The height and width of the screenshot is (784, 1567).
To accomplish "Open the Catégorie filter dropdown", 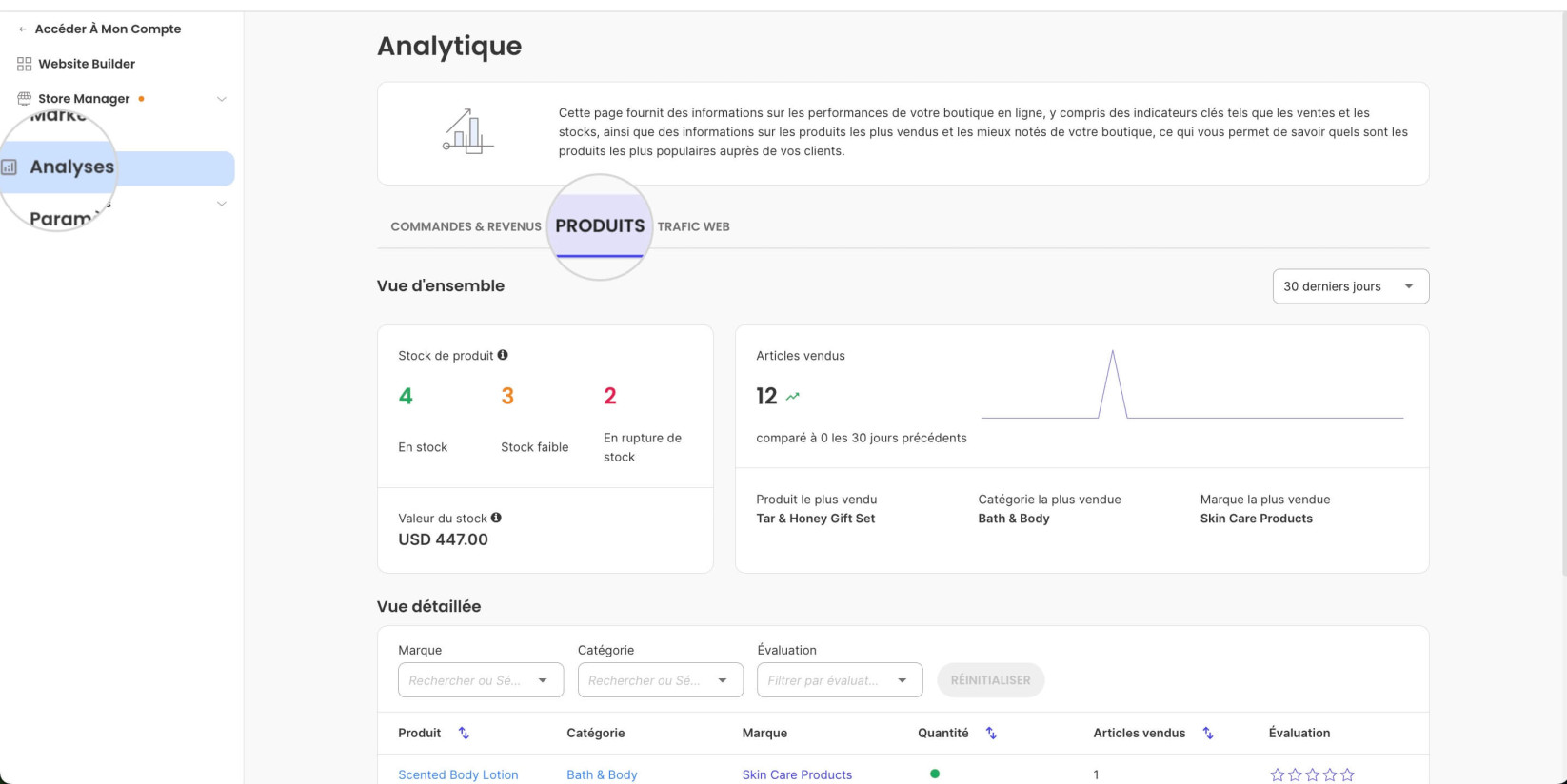I will click(x=660, y=680).
